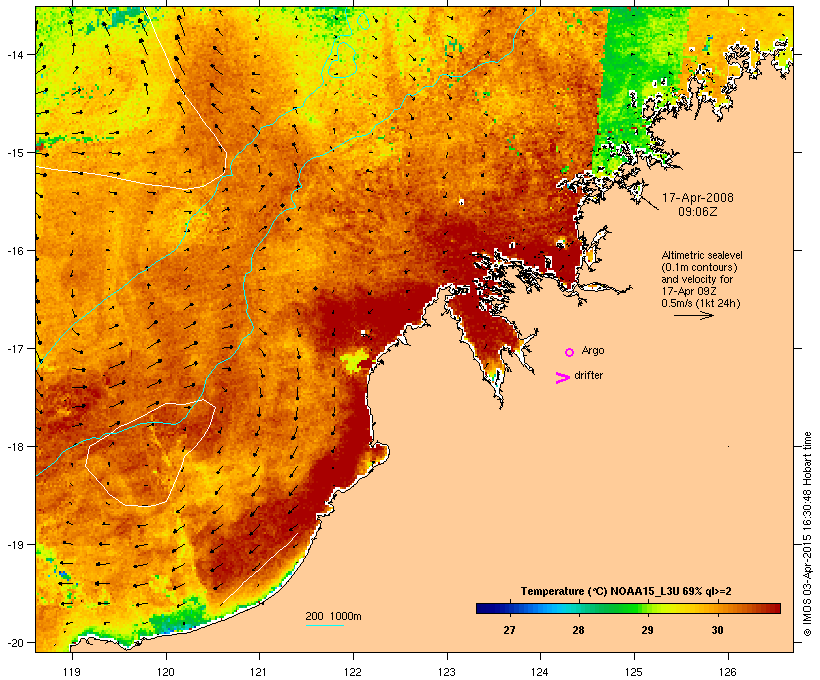Image resolution: width=820 pixels, height=680 pixels.
Task: Click the '(0.1m contours)' text
Action: (699, 267)
